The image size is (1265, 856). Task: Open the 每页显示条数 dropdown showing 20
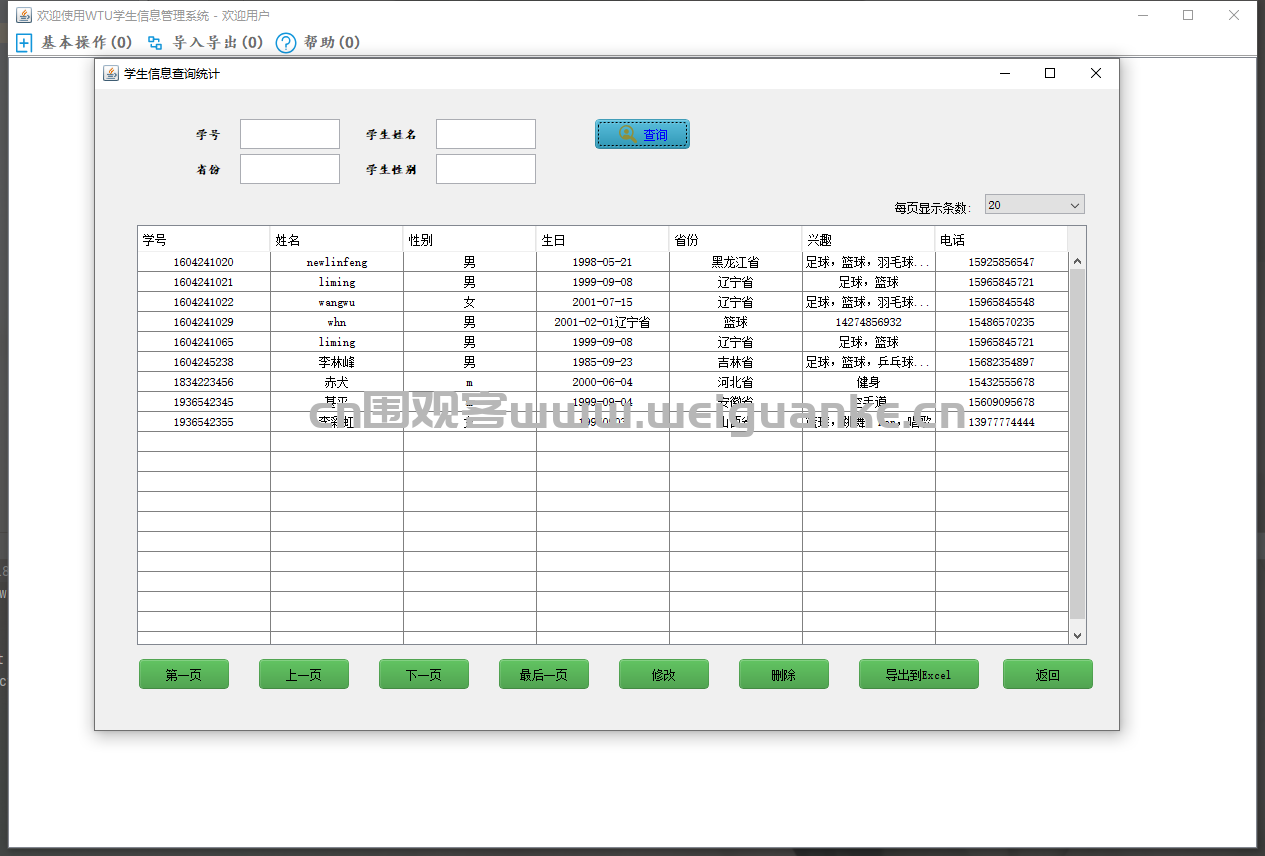[x=1035, y=205]
